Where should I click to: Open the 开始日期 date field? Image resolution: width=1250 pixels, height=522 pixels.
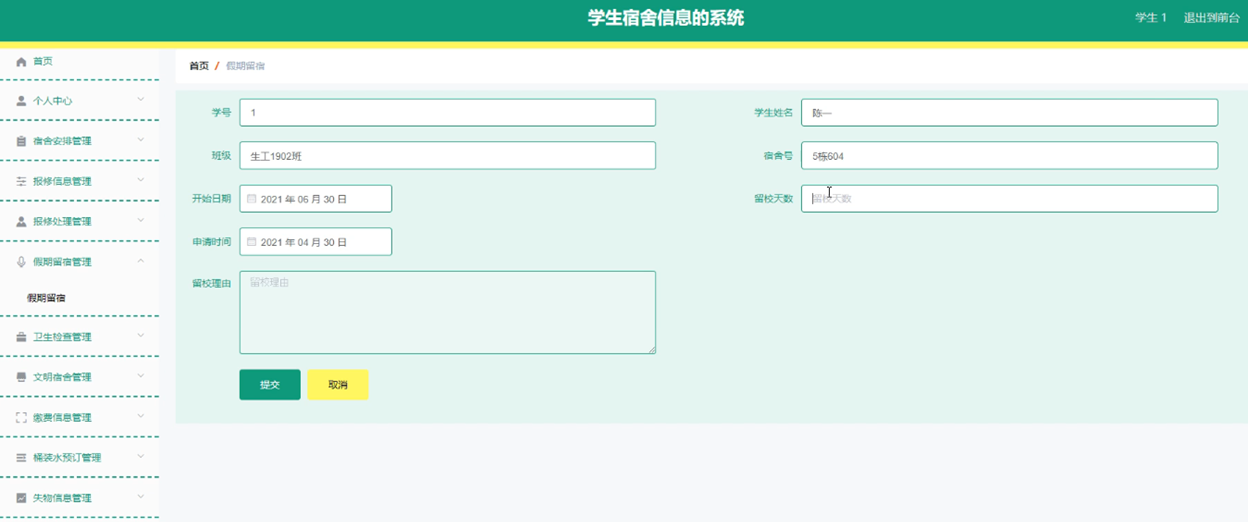coord(315,199)
